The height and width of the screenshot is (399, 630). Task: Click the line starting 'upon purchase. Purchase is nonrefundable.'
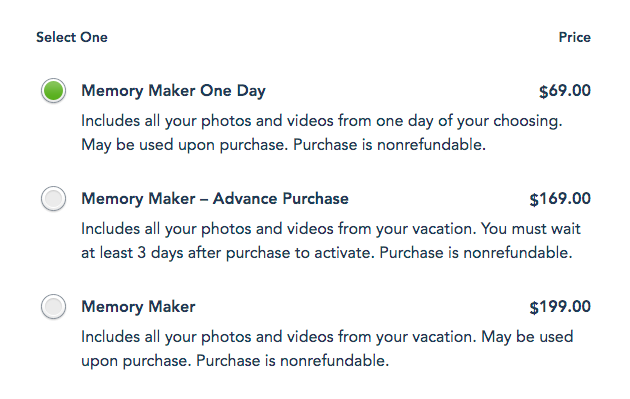pyautogui.click(x=235, y=361)
